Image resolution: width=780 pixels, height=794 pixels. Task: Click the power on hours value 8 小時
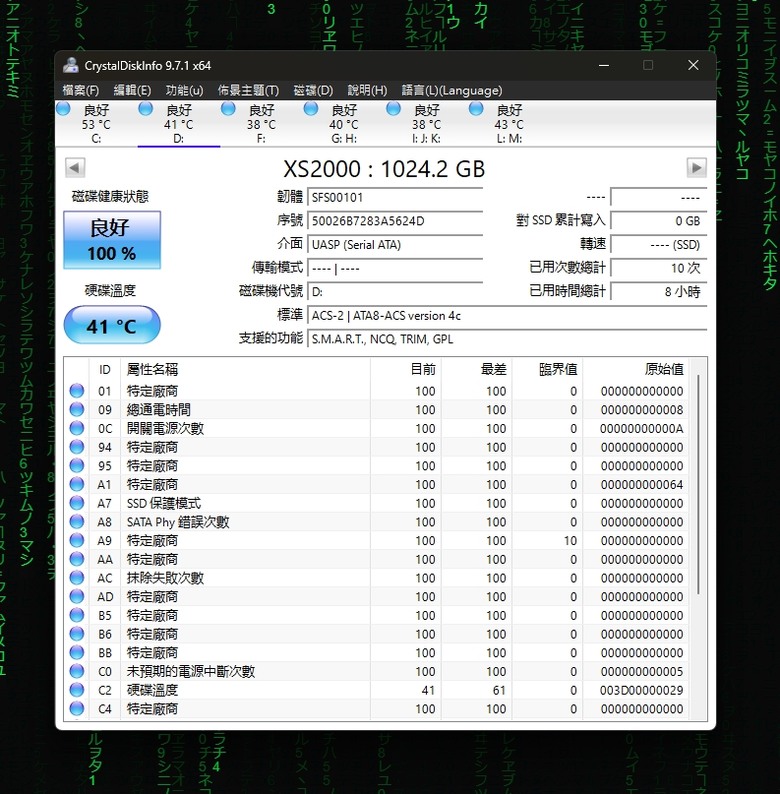point(658,292)
